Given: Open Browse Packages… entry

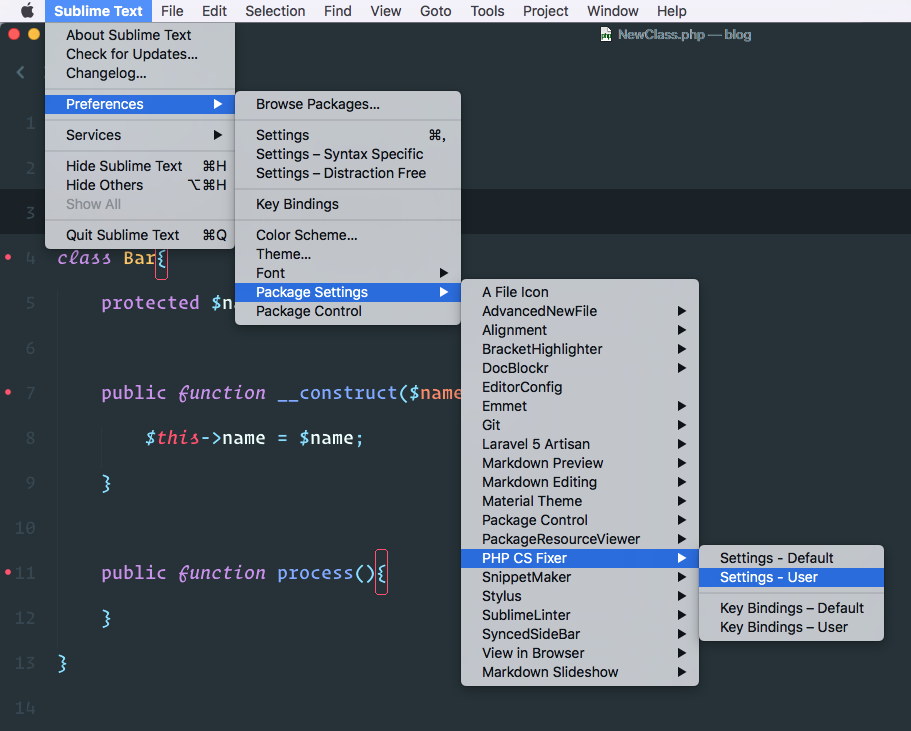Looking at the screenshot, I should coord(317,104).
